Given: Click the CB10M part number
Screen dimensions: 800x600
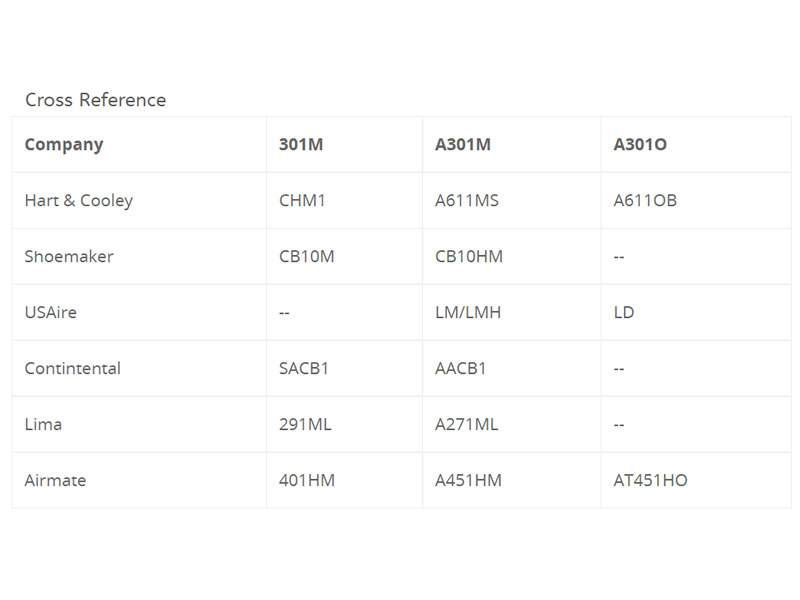Looking at the screenshot, I should point(307,256).
